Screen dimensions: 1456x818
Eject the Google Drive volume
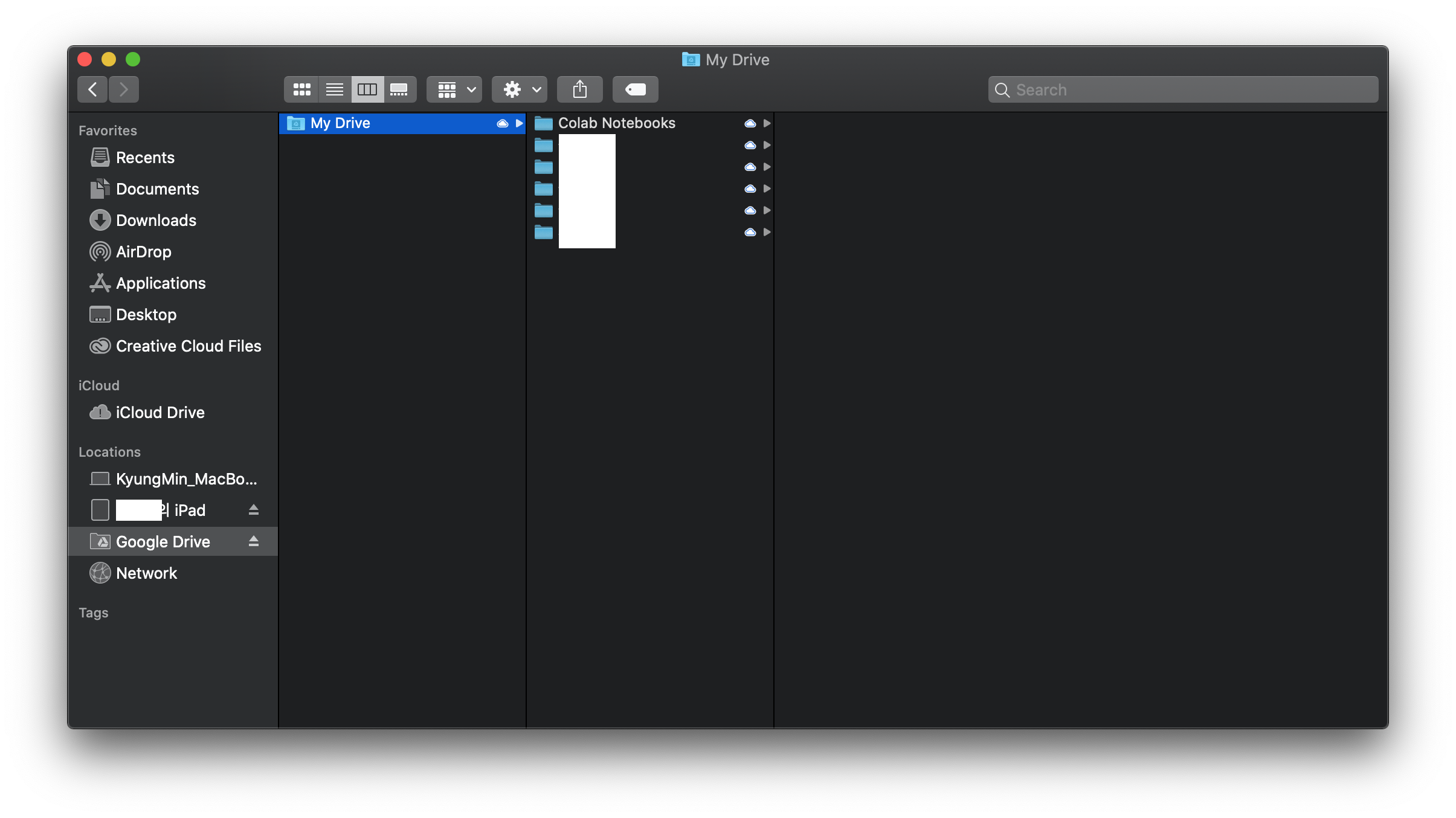point(254,541)
